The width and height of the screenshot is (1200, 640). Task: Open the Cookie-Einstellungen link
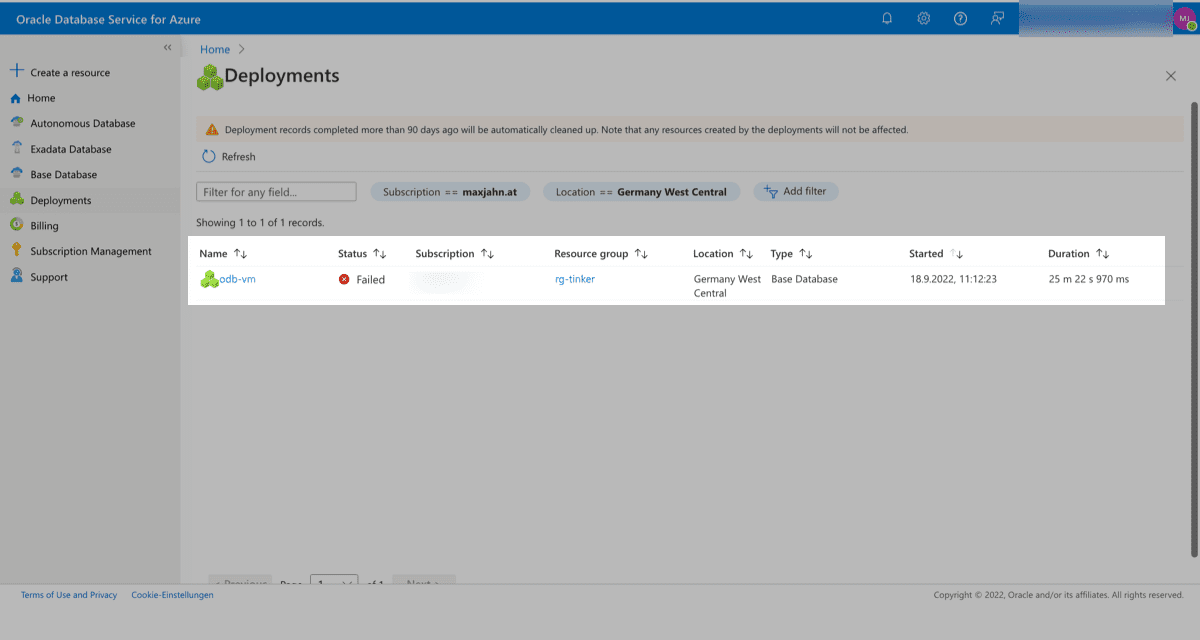click(172, 595)
